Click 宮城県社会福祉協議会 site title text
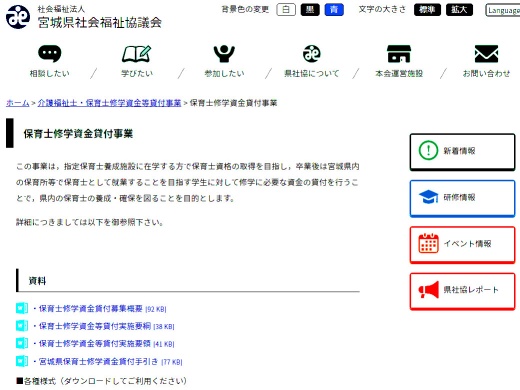Image resolution: width=520 pixels, height=390 pixels. pyautogui.click(x=100, y=22)
